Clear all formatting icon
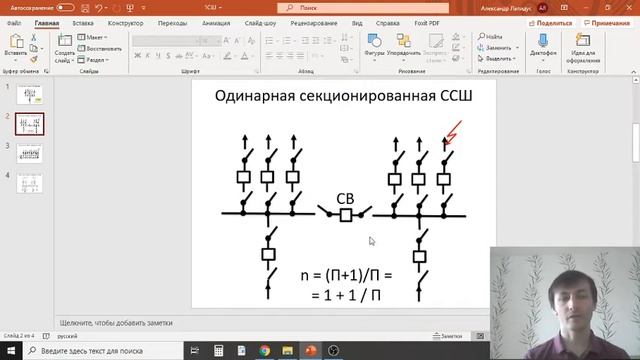The width and height of the screenshot is (640, 360). tap(251, 40)
